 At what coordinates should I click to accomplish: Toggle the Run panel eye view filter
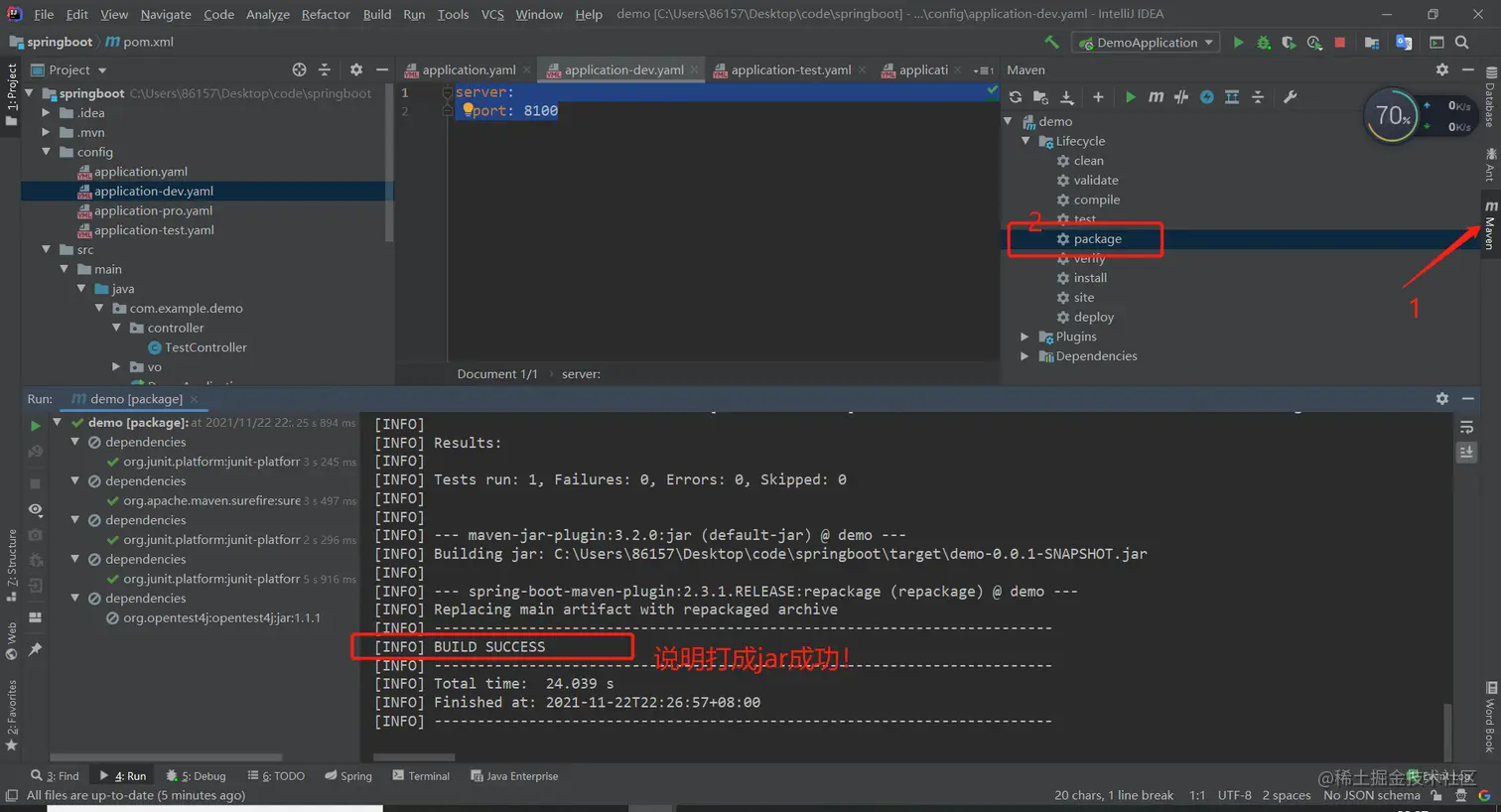[35, 509]
